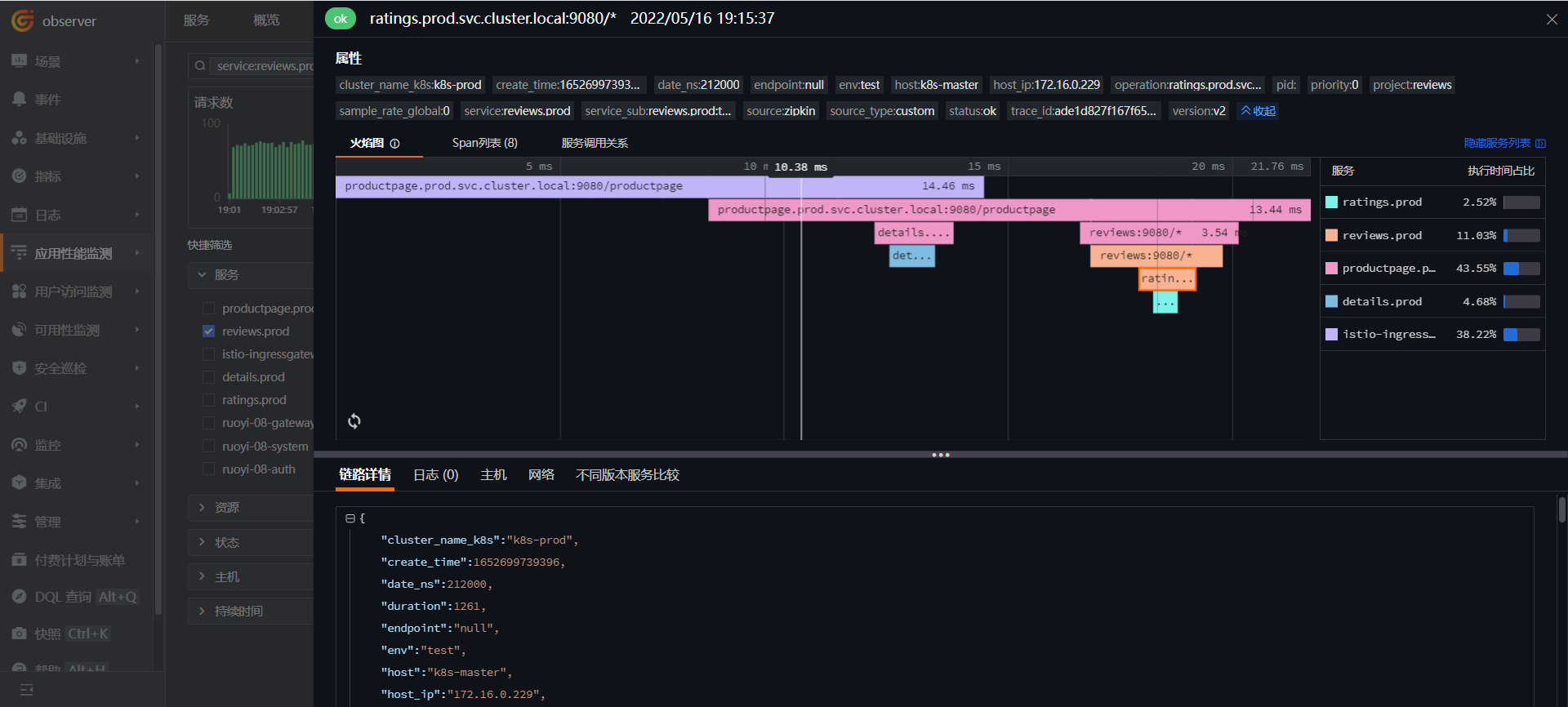The width and height of the screenshot is (1568, 707).
Task: Click the 付费计划与账单 icon
Action: (19, 560)
